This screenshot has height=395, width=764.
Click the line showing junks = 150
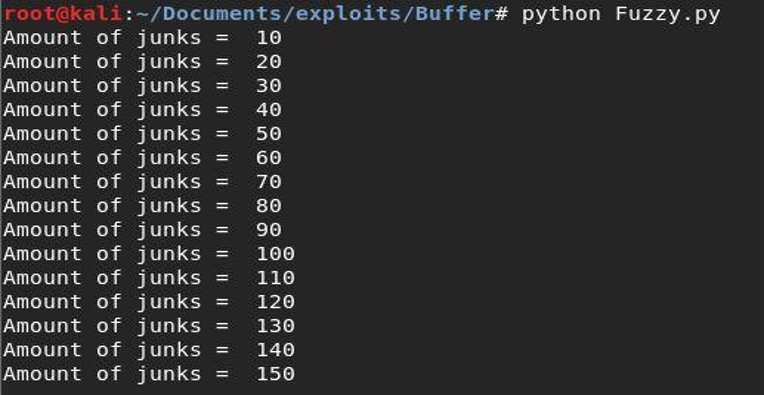tap(149, 374)
